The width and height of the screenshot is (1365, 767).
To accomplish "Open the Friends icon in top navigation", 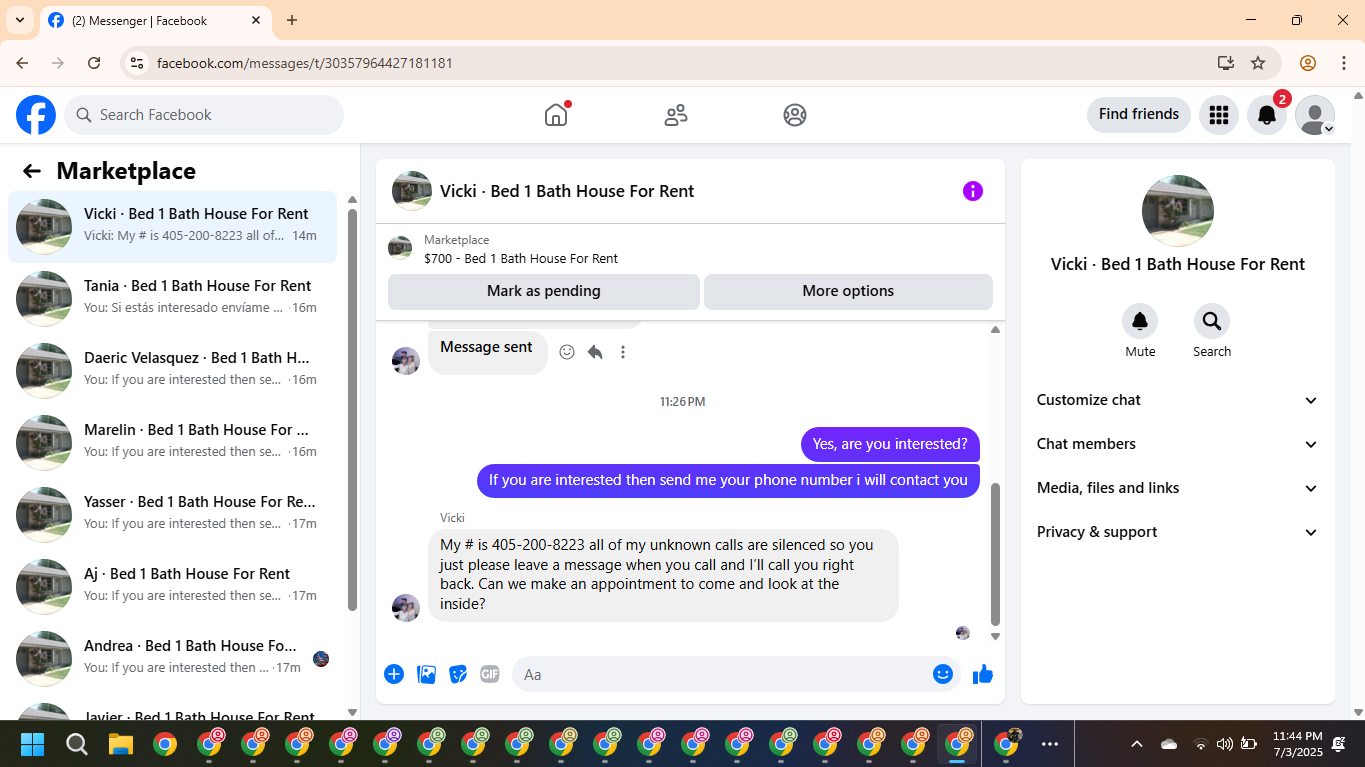I will pyautogui.click(x=676, y=115).
